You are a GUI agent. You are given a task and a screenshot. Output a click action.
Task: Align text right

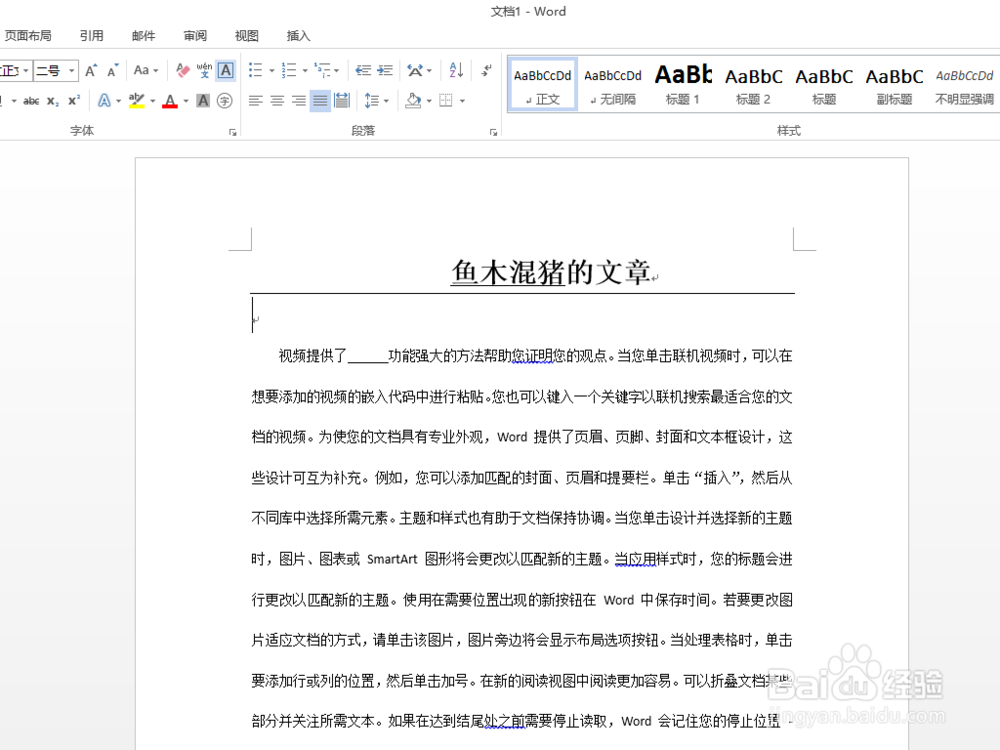click(298, 101)
